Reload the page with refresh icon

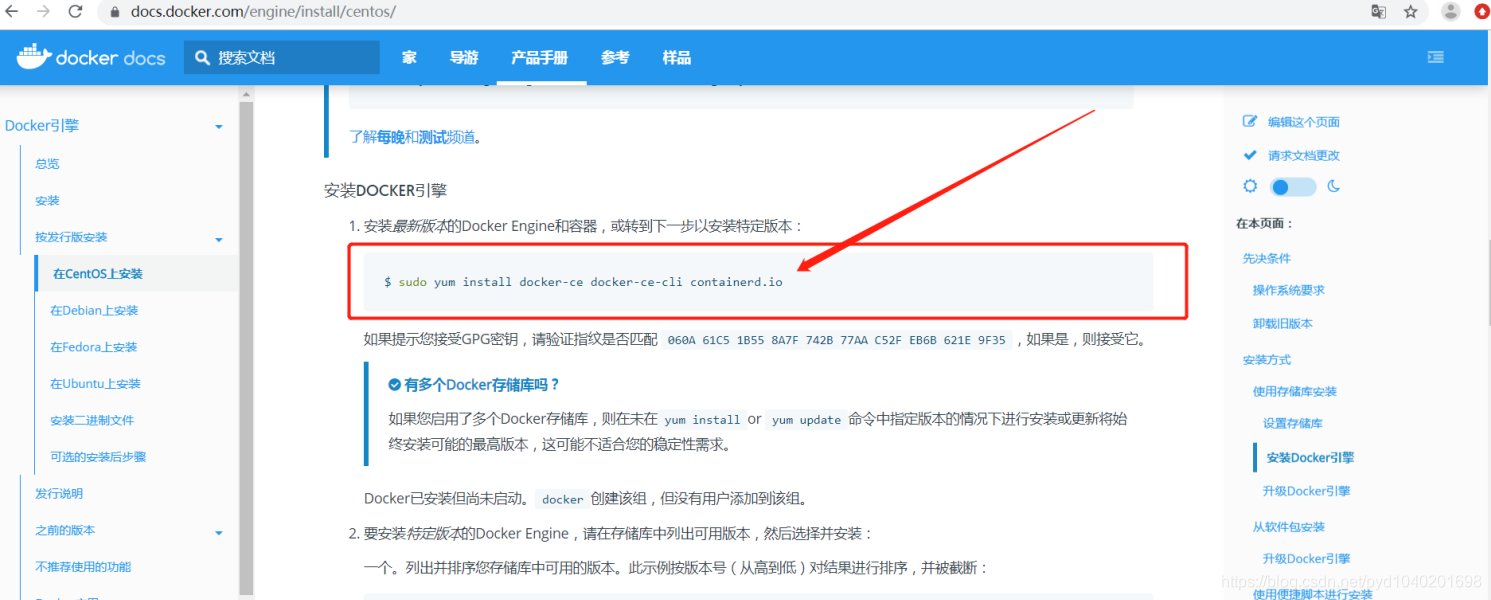coord(75,12)
